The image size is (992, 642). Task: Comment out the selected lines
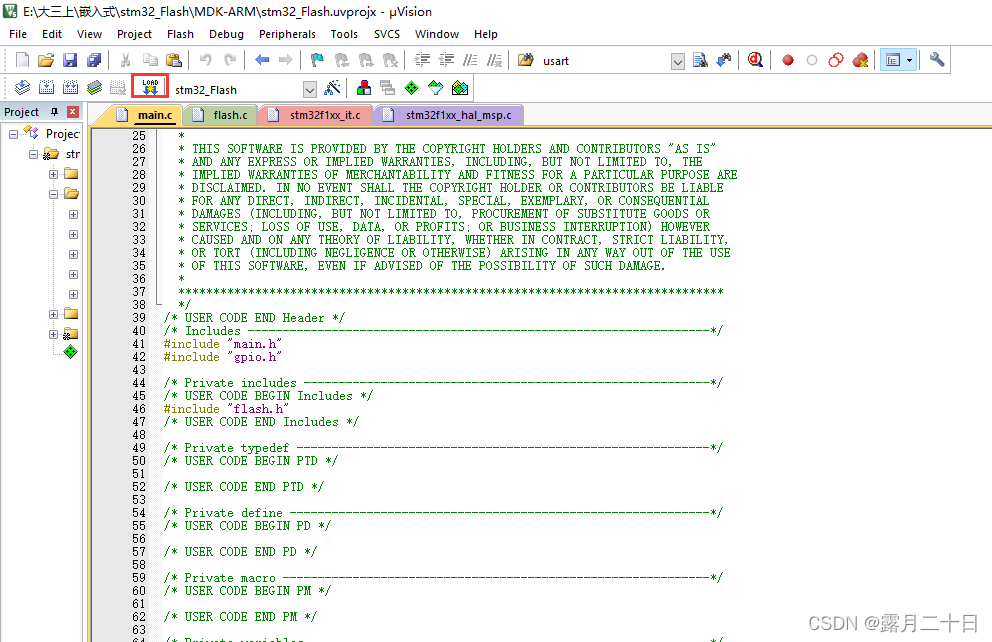(470, 60)
